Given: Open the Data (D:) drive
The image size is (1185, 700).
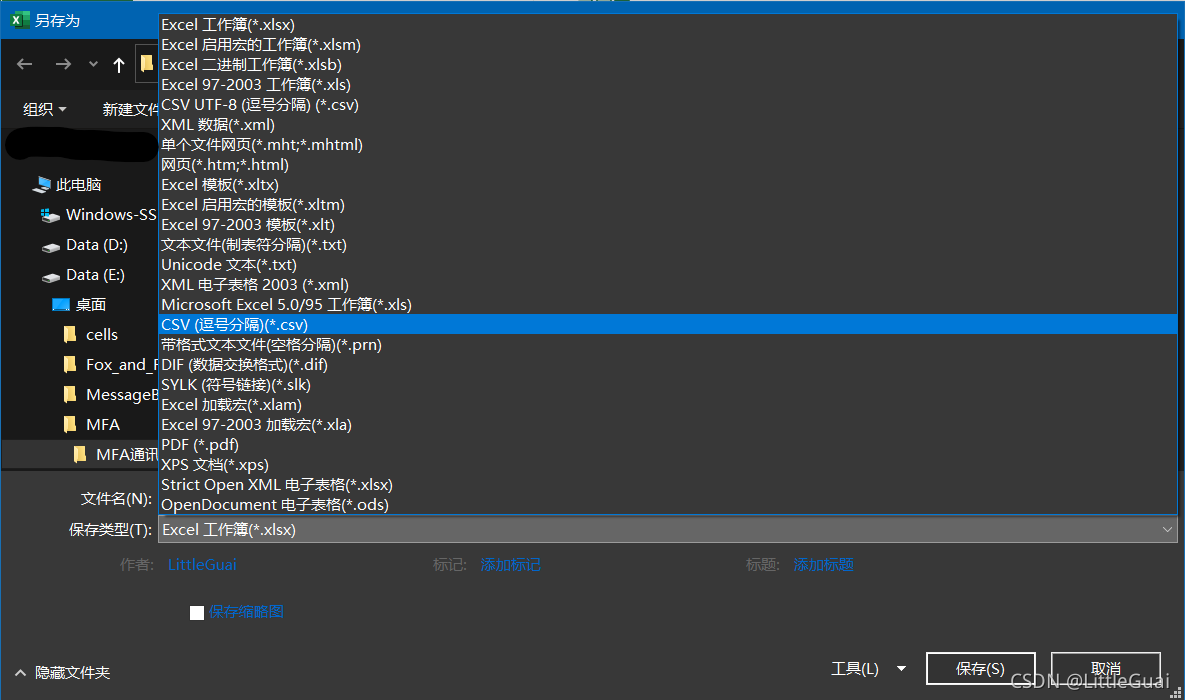Looking at the screenshot, I should (x=97, y=245).
